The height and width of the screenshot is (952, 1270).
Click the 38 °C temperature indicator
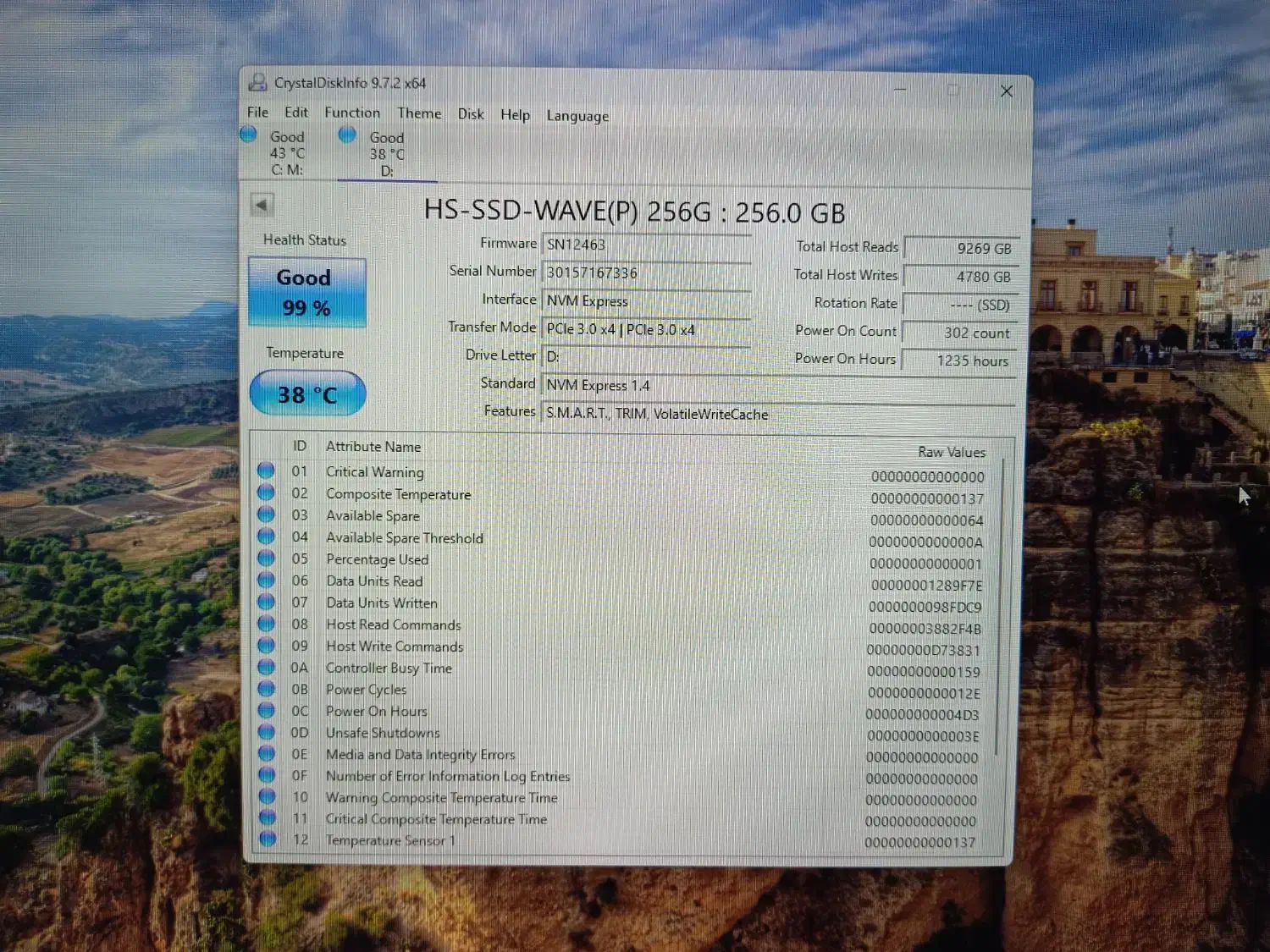[x=306, y=393]
